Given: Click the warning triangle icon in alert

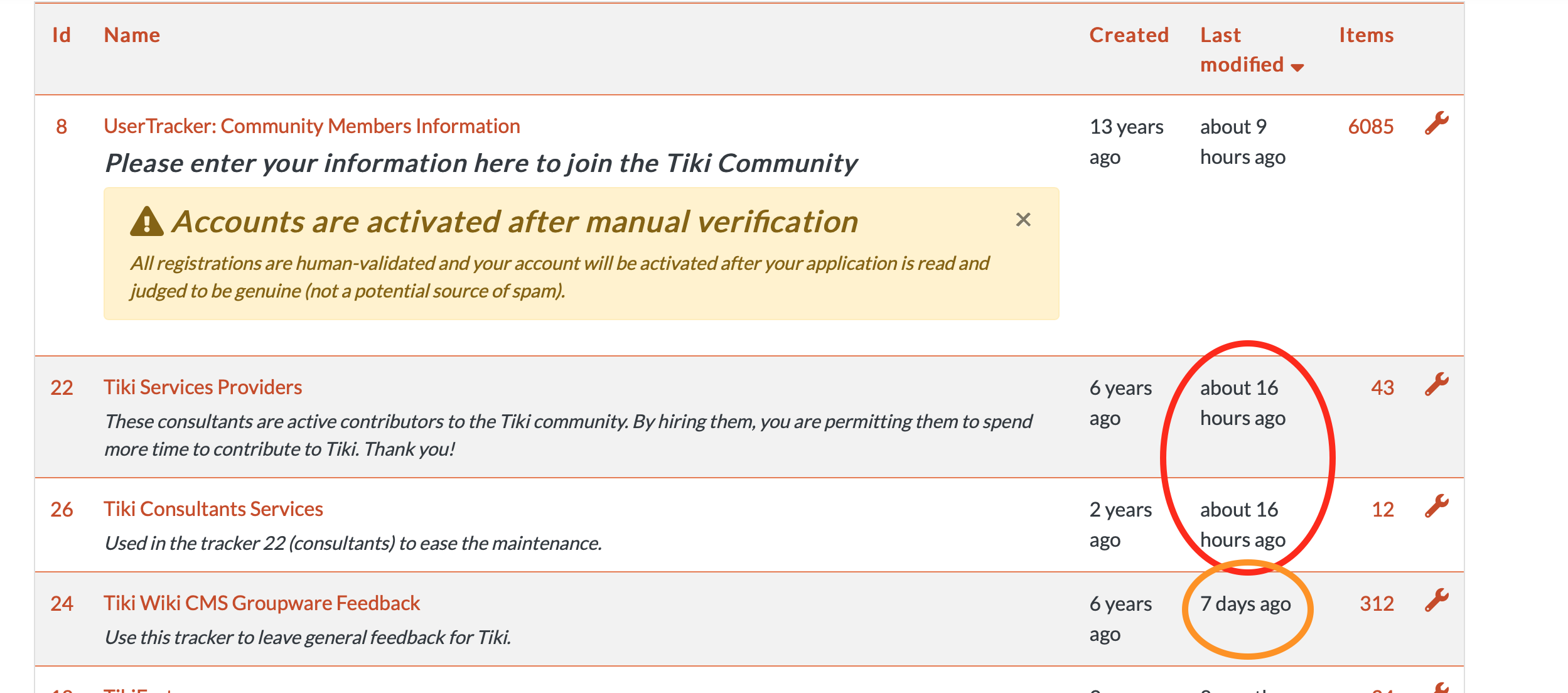Looking at the screenshot, I should click(x=147, y=222).
